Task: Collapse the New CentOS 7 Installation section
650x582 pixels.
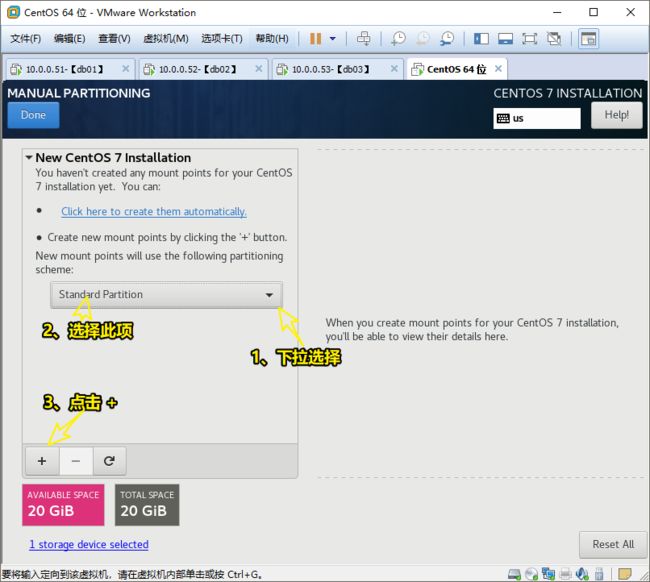Action: [x=29, y=158]
